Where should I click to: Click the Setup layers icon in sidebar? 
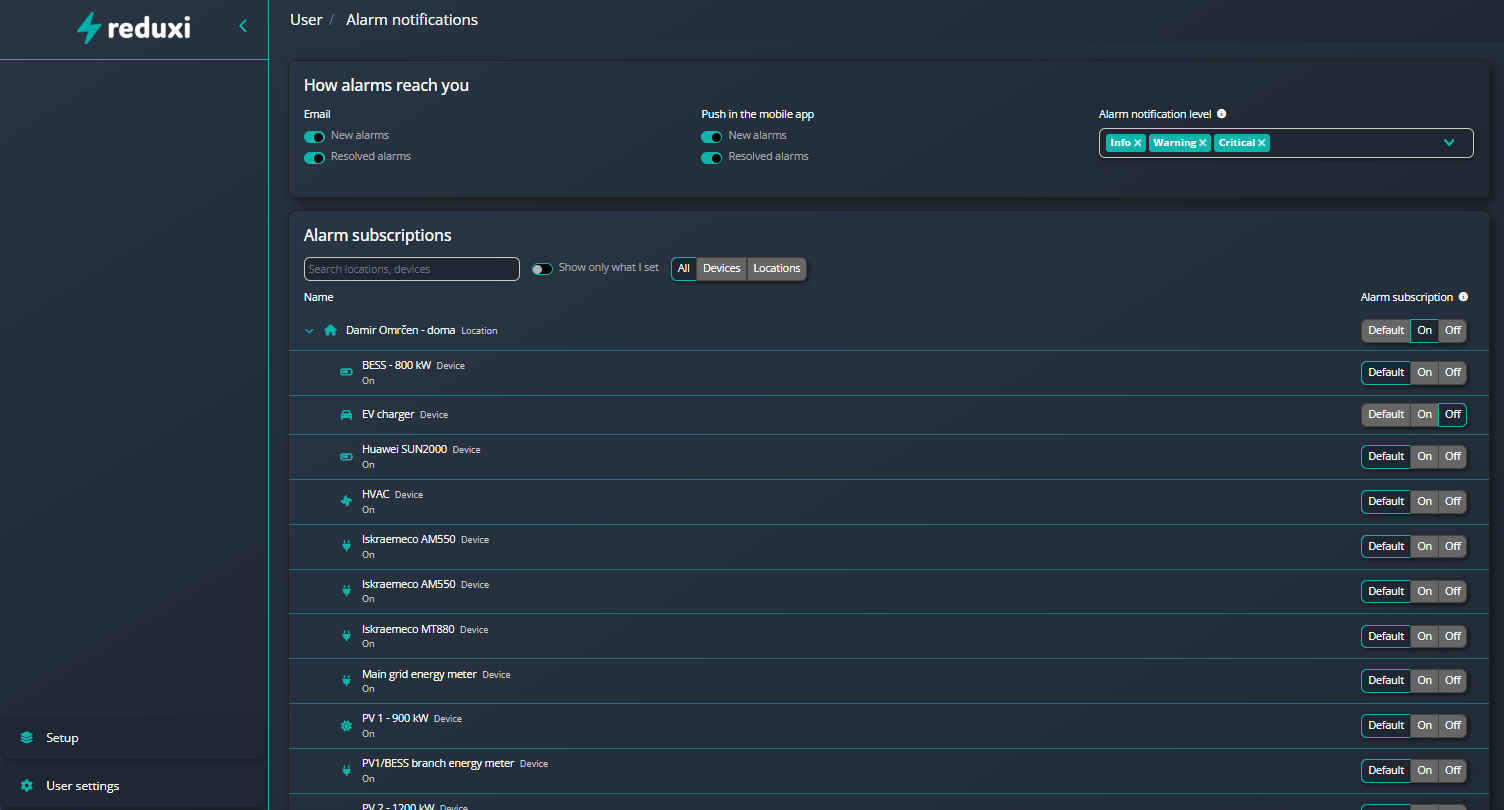[x=27, y=738]
